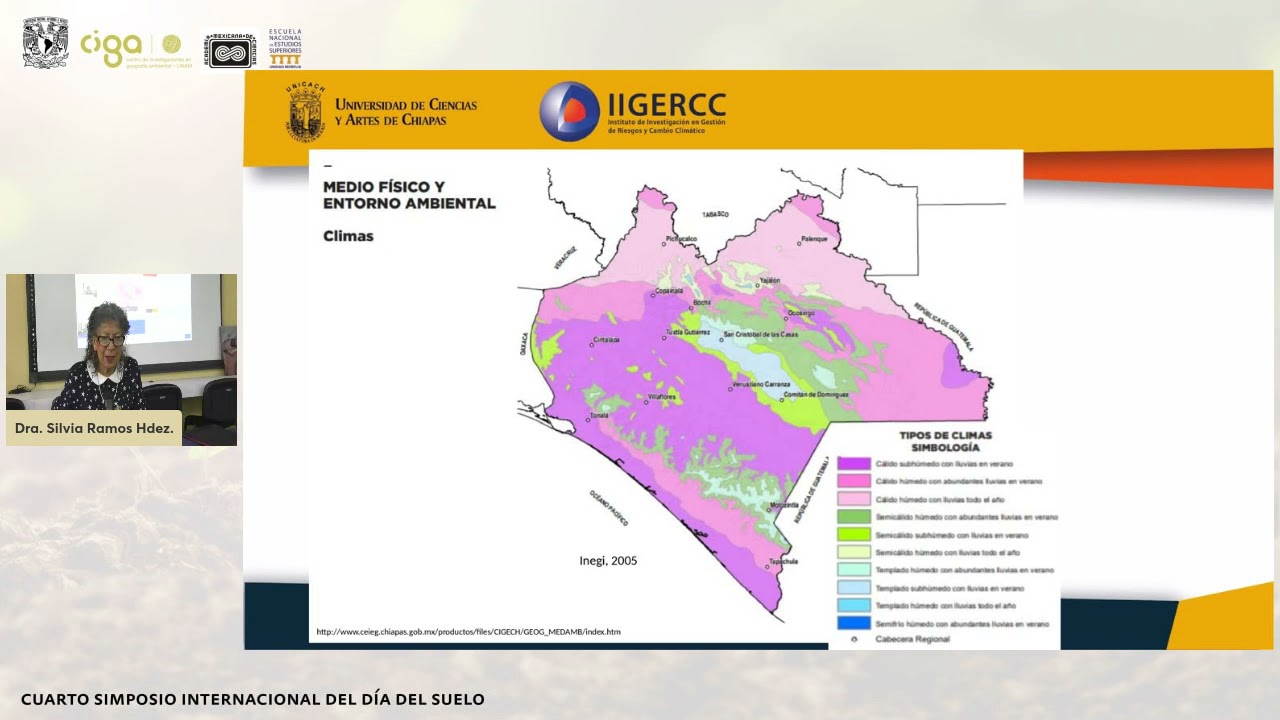The width and height of the screenshot is (1280, 720).
Task: Click the Dra. Silvia Ramos Hdez. name banner
Action: 94,428
